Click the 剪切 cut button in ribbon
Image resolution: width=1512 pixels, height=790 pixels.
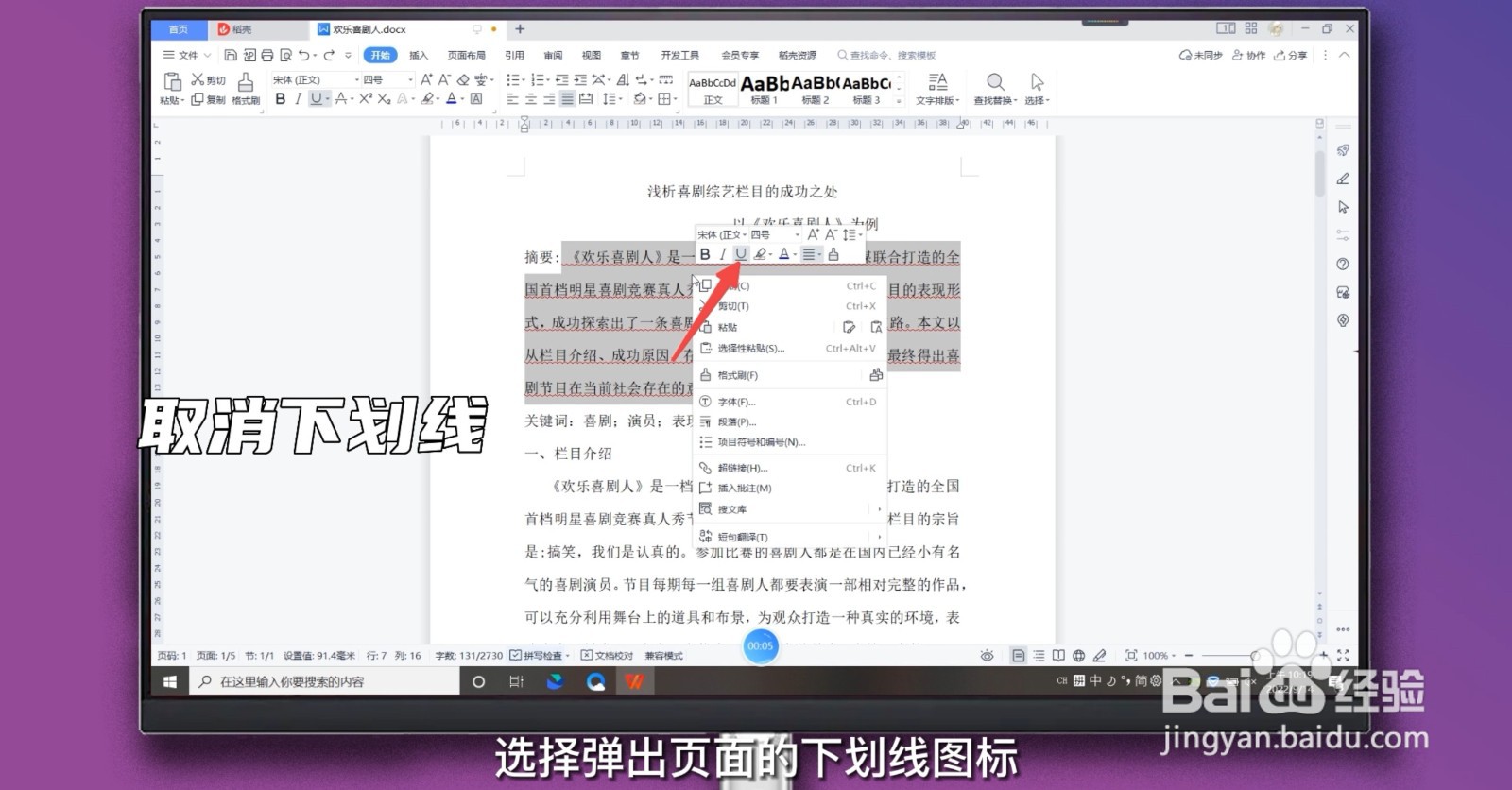click(208, 80)
